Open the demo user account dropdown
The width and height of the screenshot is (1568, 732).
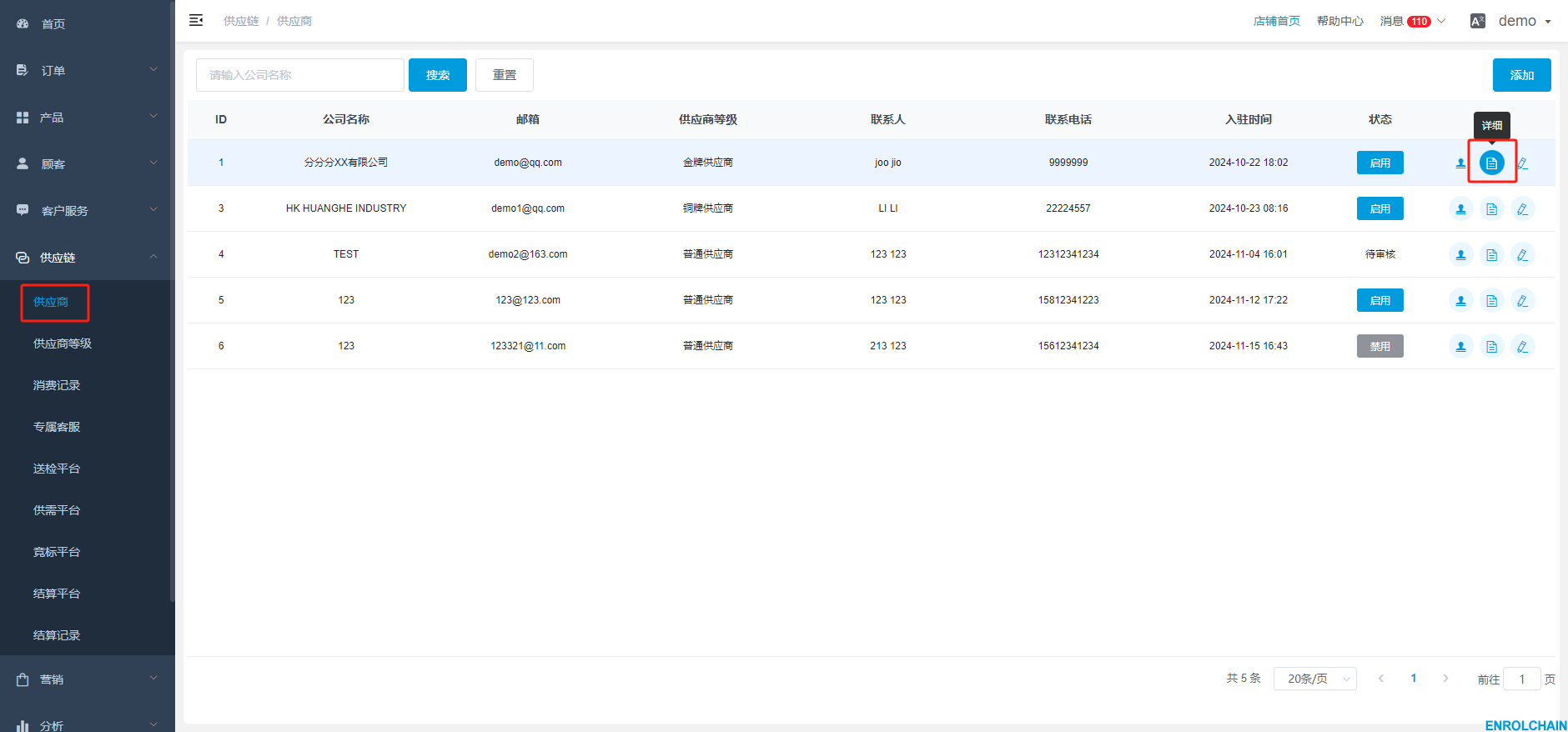coord(1525,21)
